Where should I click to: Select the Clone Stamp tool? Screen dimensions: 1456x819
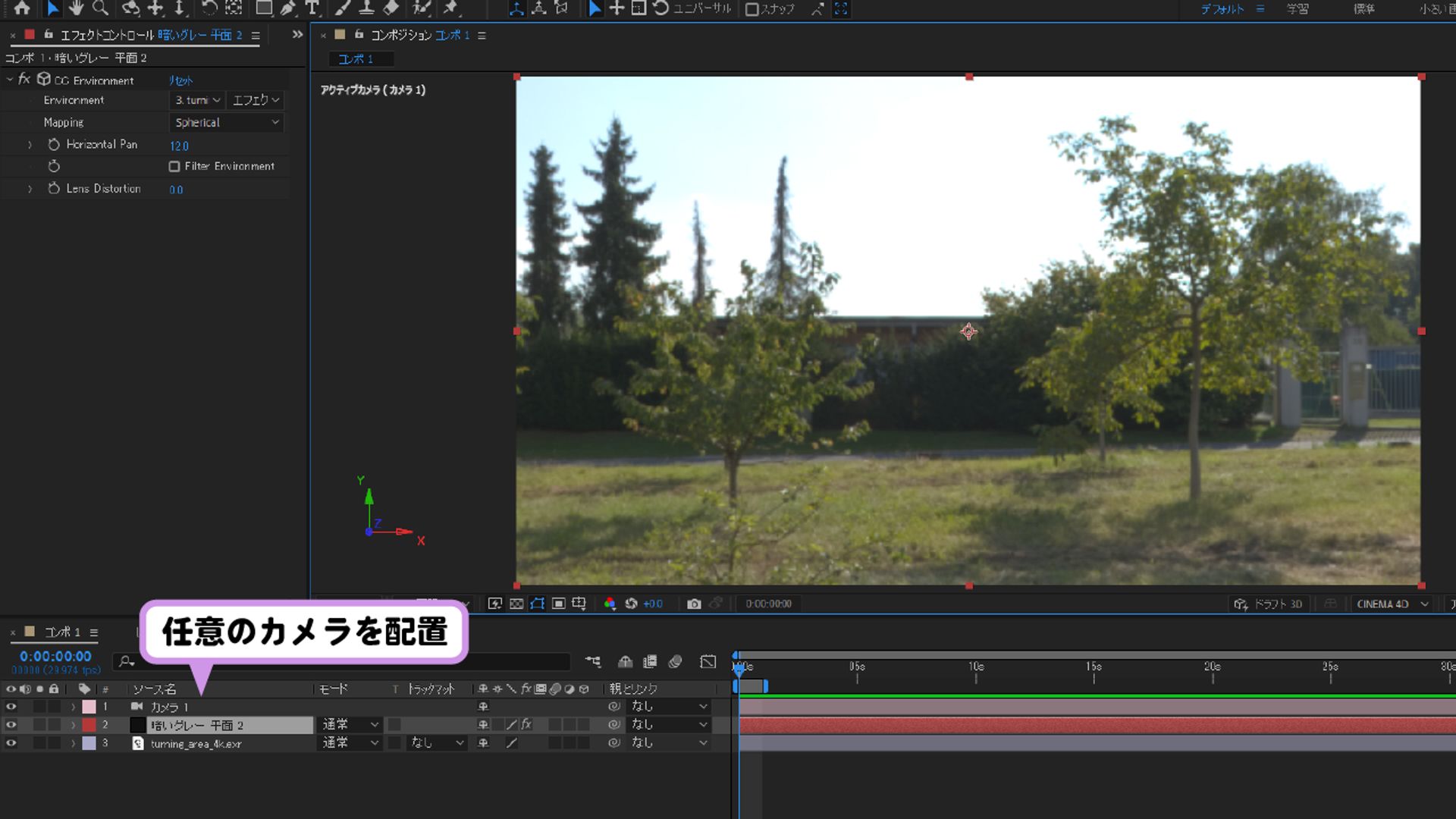pyautogui.click(x=366, y=8)
